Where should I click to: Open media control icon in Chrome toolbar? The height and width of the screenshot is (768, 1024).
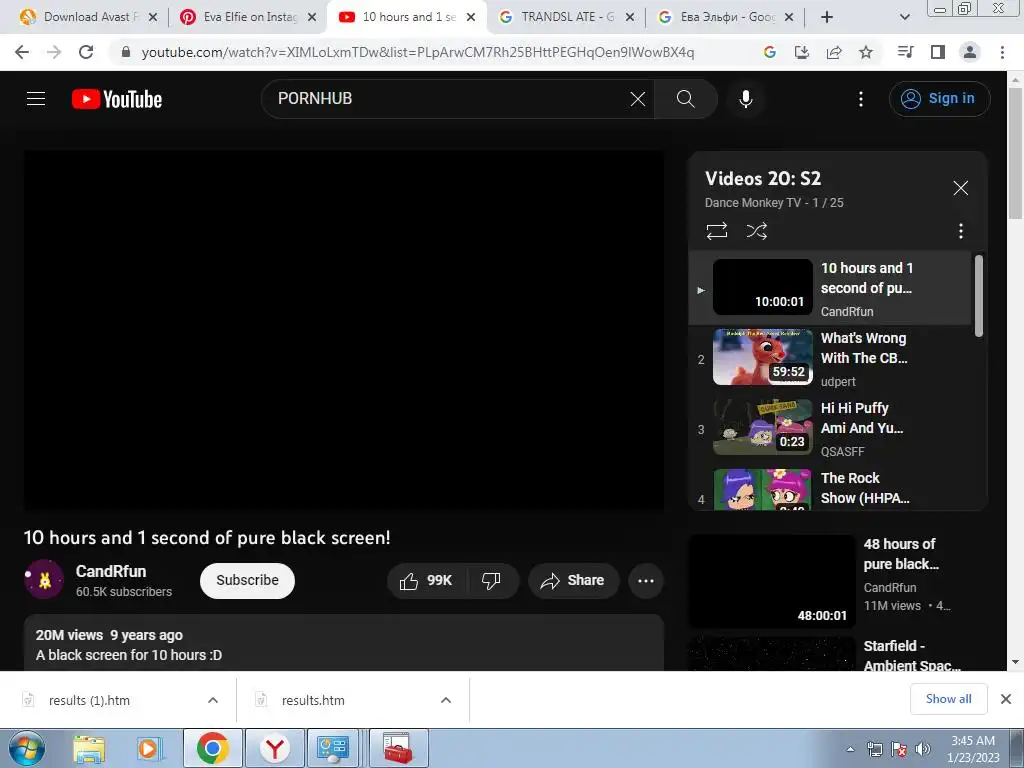[905, 52]
